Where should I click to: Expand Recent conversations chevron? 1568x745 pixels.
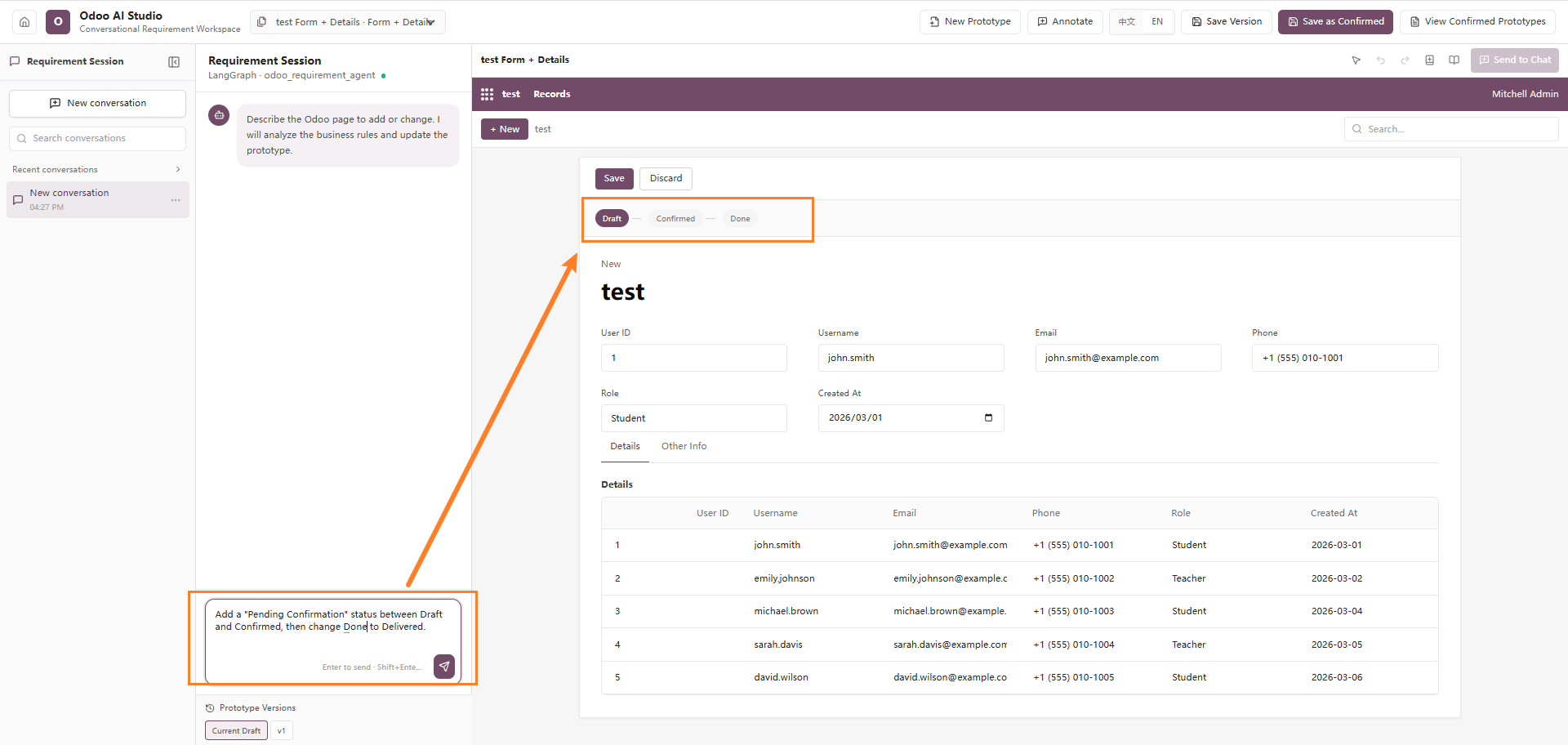pyautogui.click(x=178, y=170)
